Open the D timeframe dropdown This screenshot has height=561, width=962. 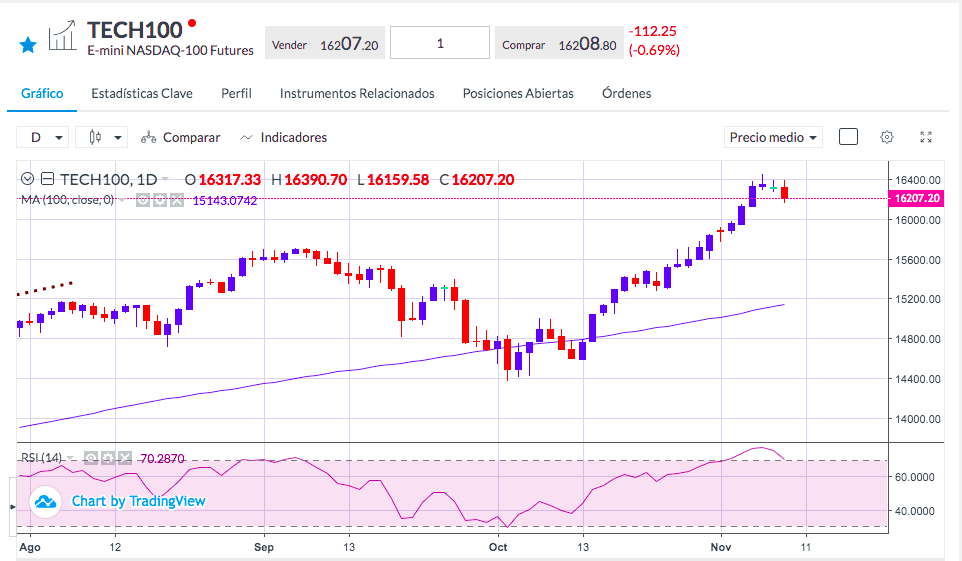(x=42, y=137)
